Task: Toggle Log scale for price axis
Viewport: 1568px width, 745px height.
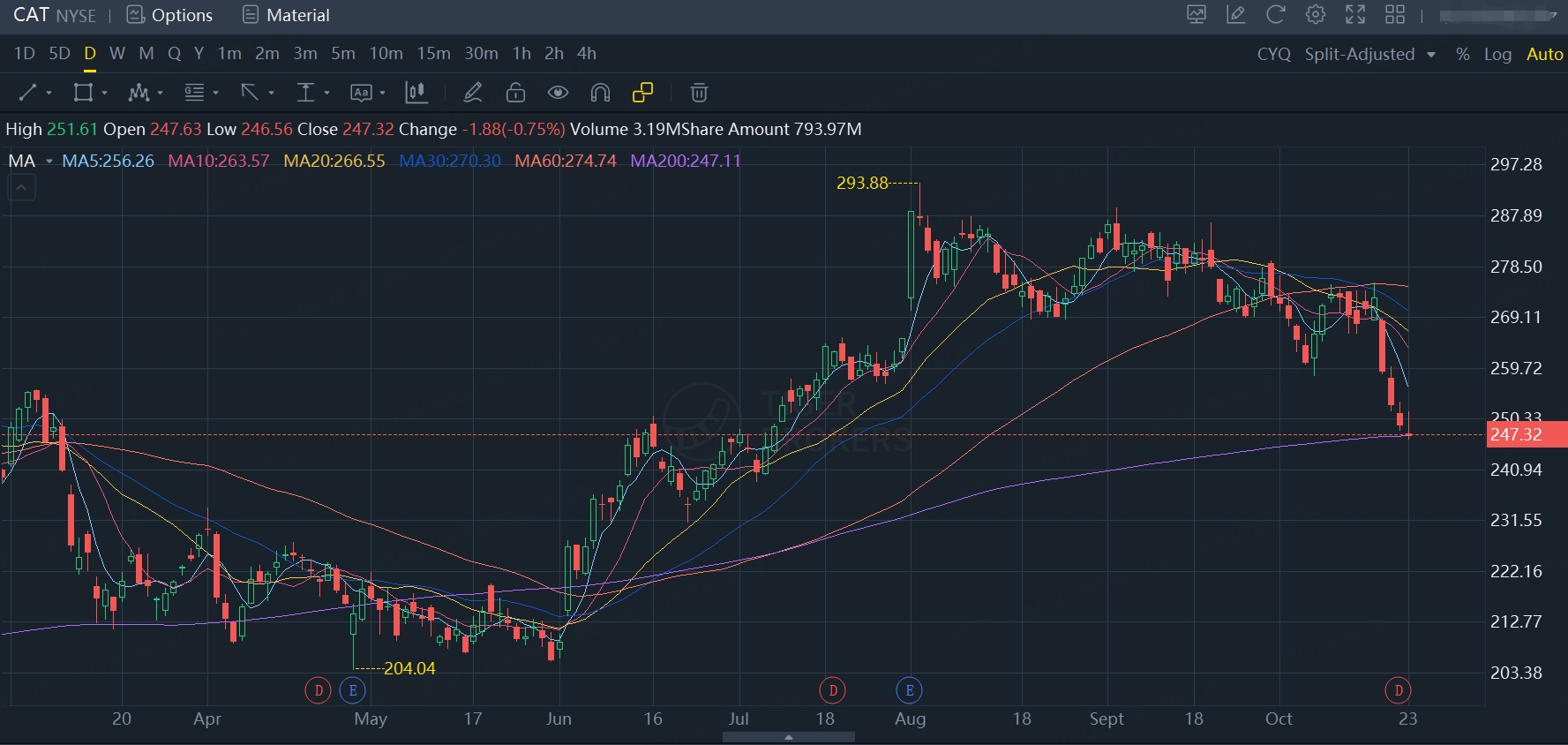Action: click(1497, 54)
